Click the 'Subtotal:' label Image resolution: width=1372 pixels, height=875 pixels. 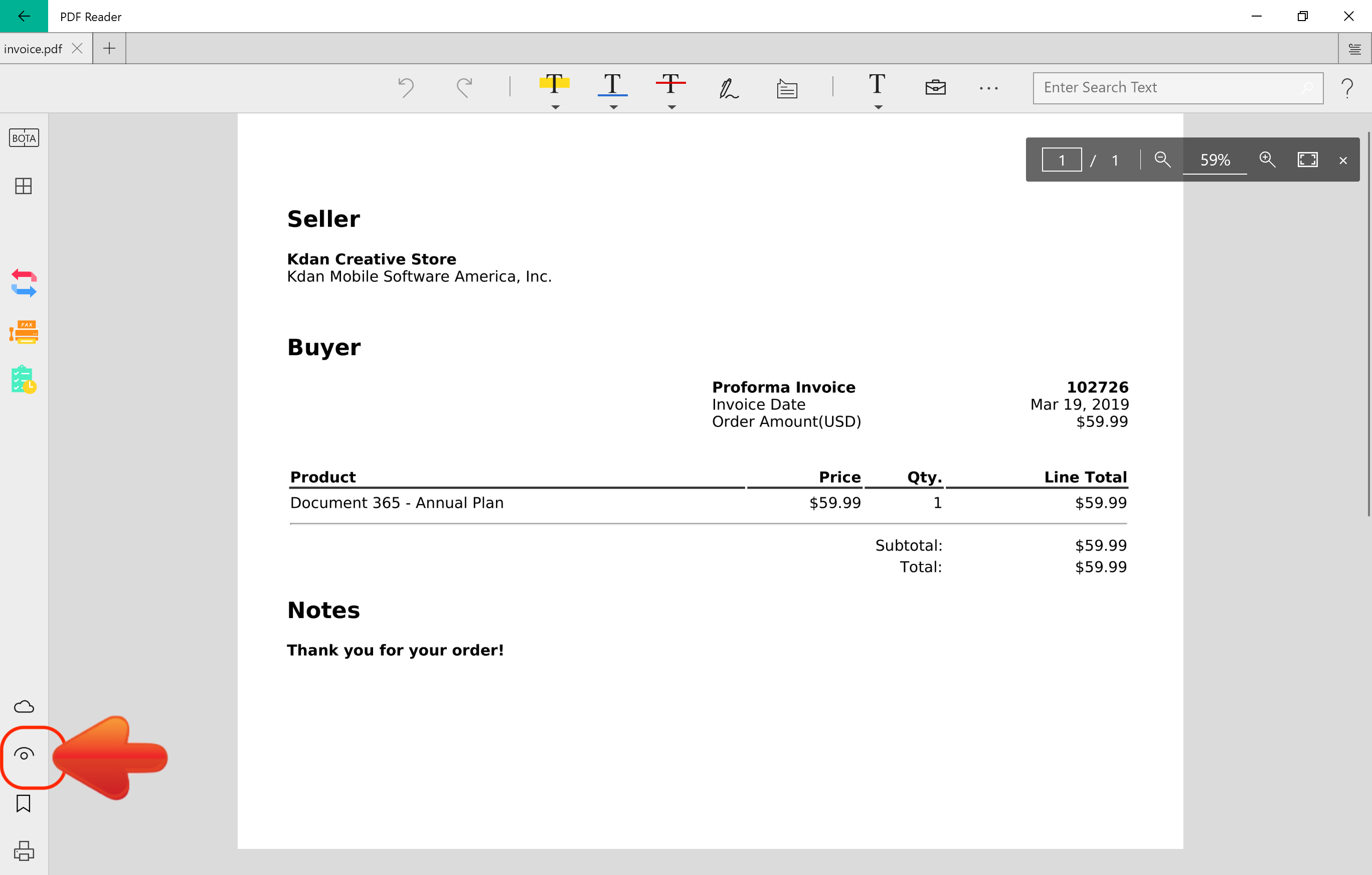tap(909, 545)
